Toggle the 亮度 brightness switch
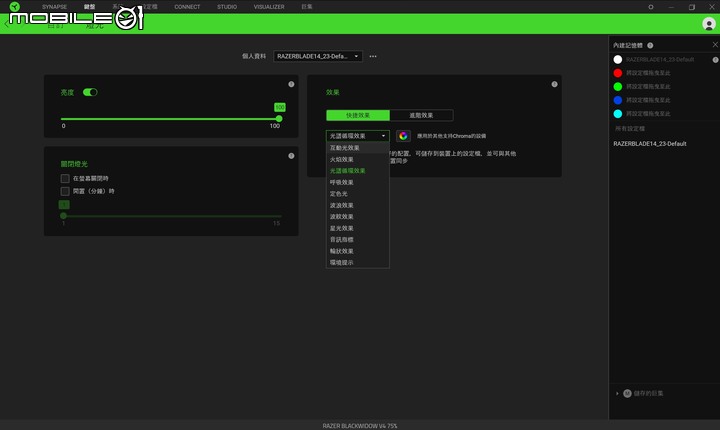The height and width of the screenshot is (430, 720). click(90, 92)
